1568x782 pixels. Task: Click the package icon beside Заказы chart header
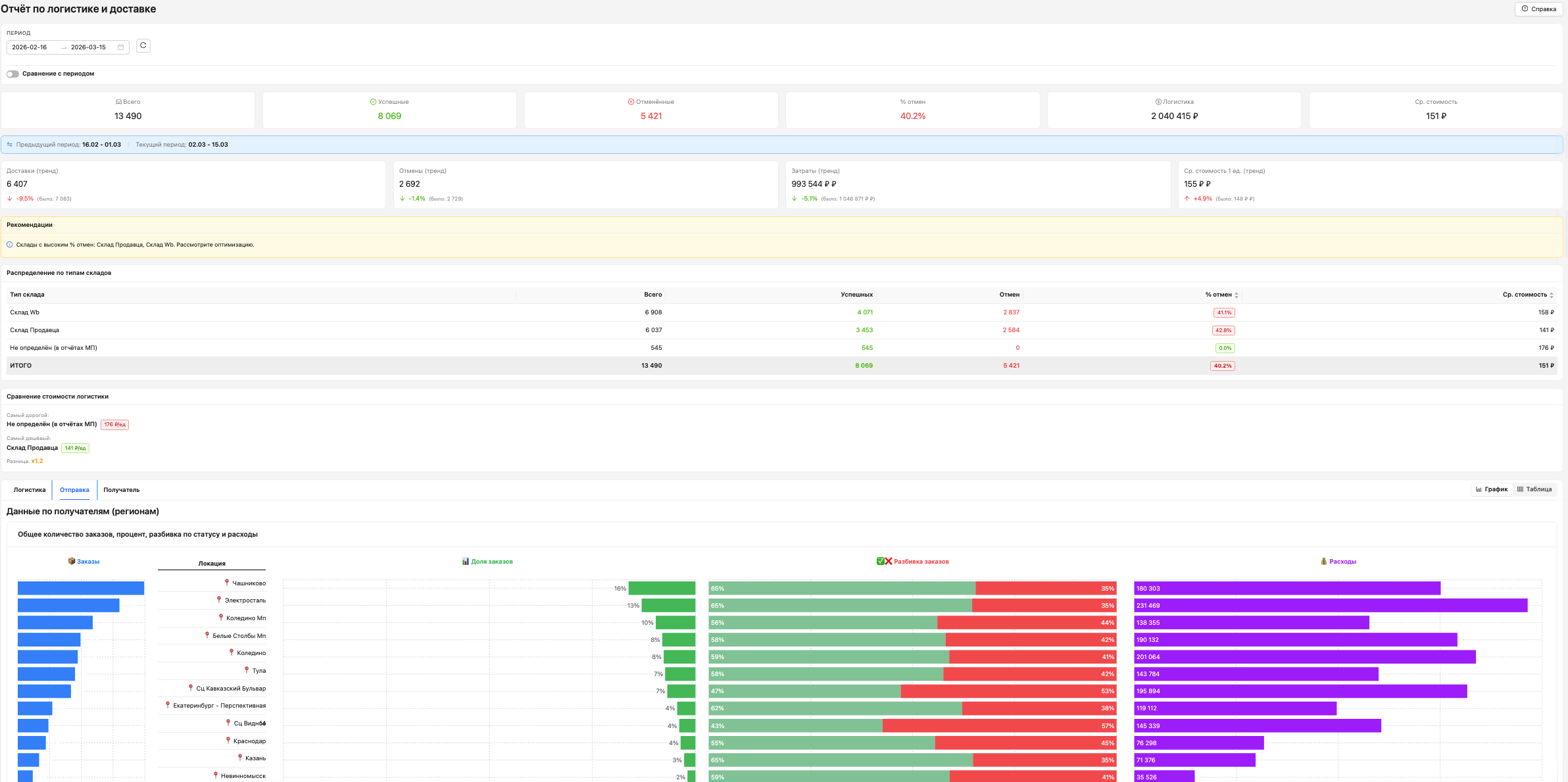[x=72, y=561]
